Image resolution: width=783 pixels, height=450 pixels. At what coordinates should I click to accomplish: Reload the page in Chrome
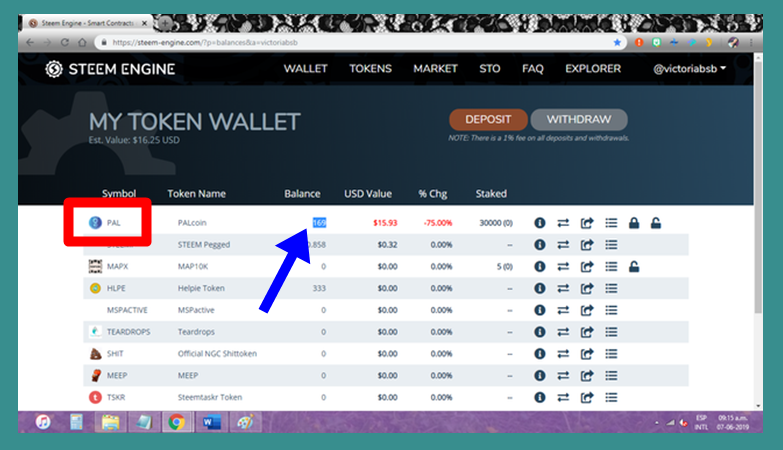pos(64,42)
